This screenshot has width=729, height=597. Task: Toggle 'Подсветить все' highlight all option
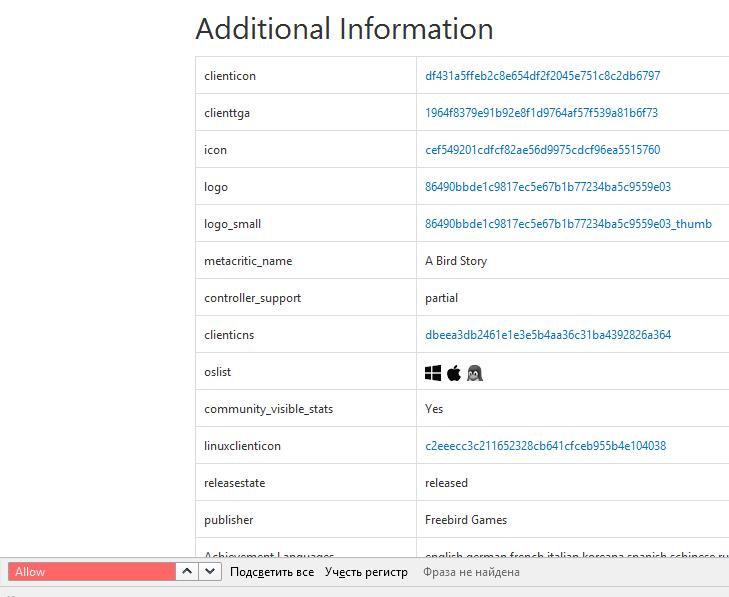[x=272, y=572]
